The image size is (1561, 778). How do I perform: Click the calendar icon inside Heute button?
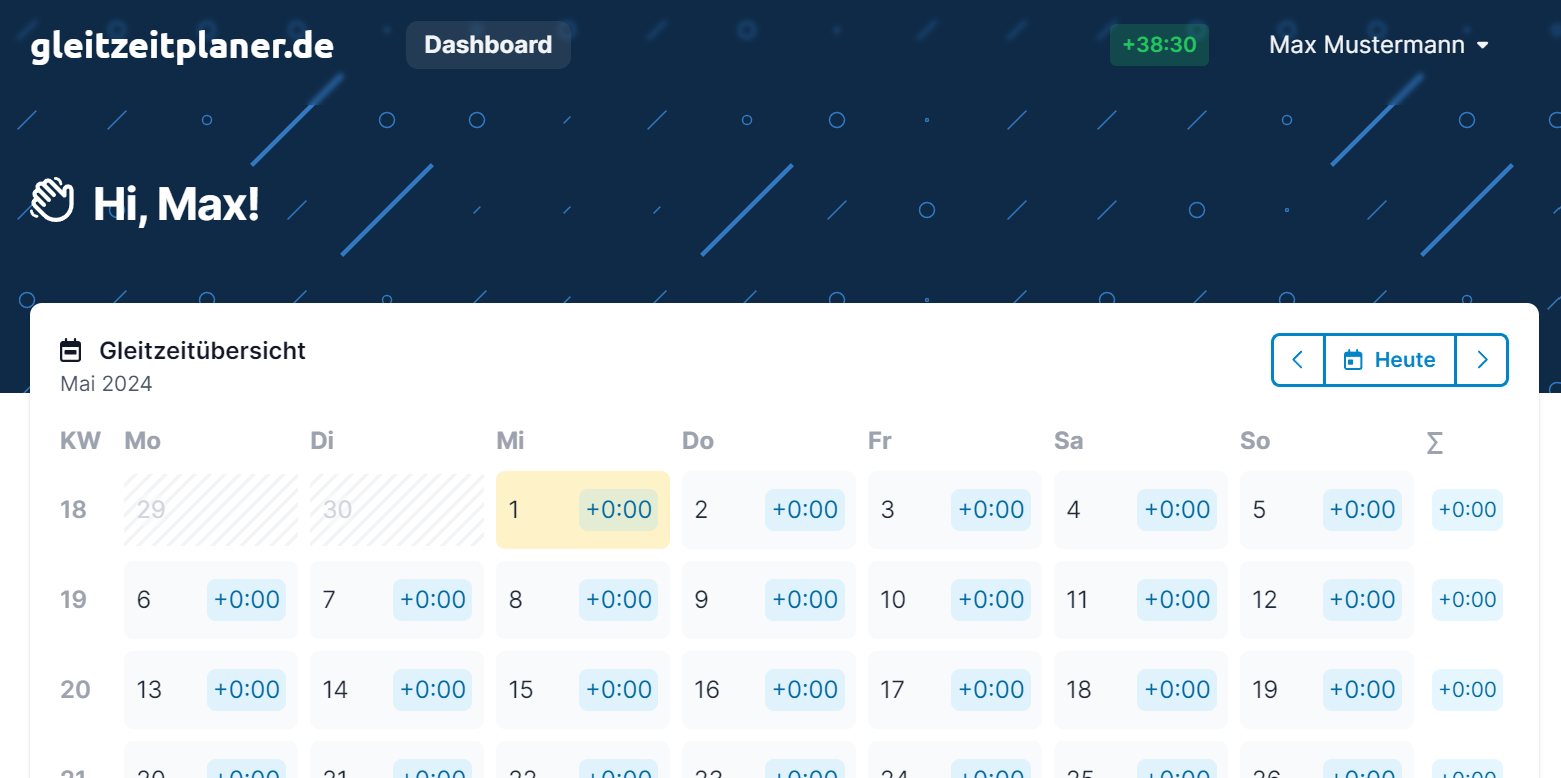(1353, 360)
